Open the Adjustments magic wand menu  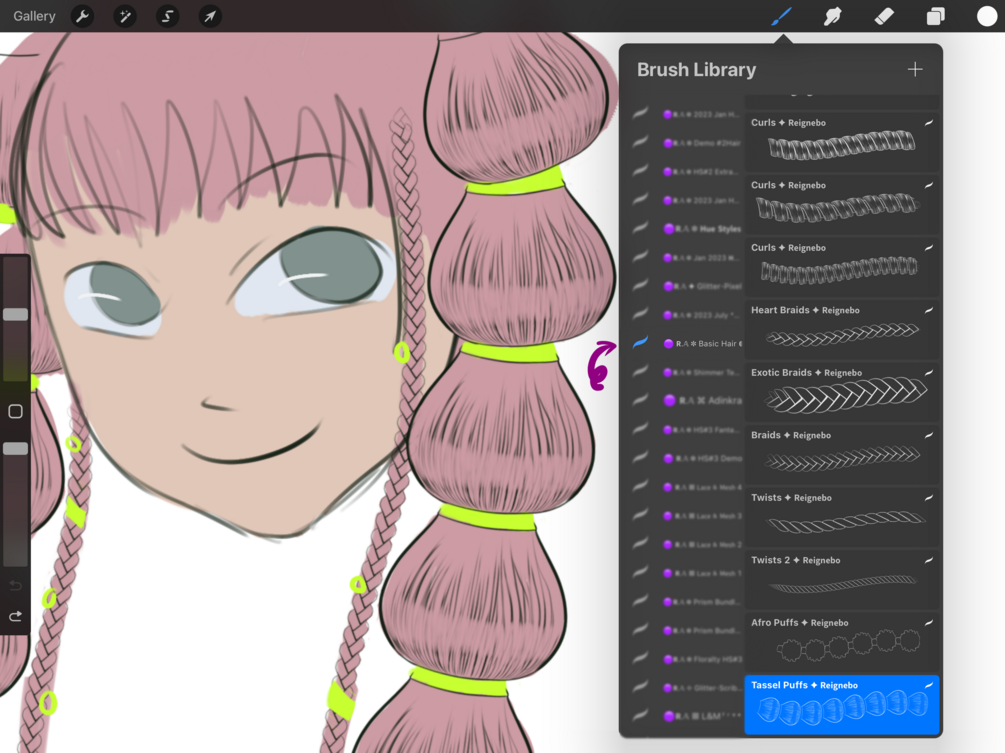[x=124, y=16]
